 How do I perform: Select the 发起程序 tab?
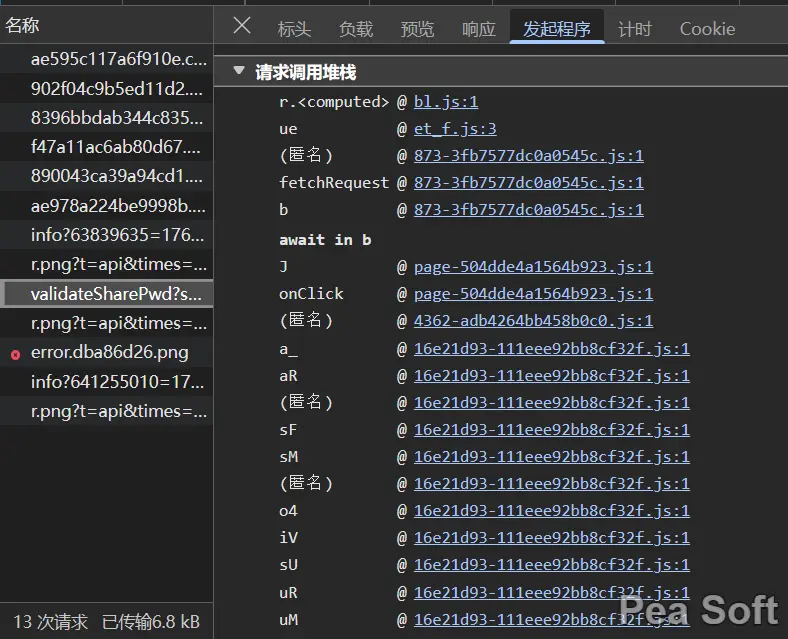[557, 29]
